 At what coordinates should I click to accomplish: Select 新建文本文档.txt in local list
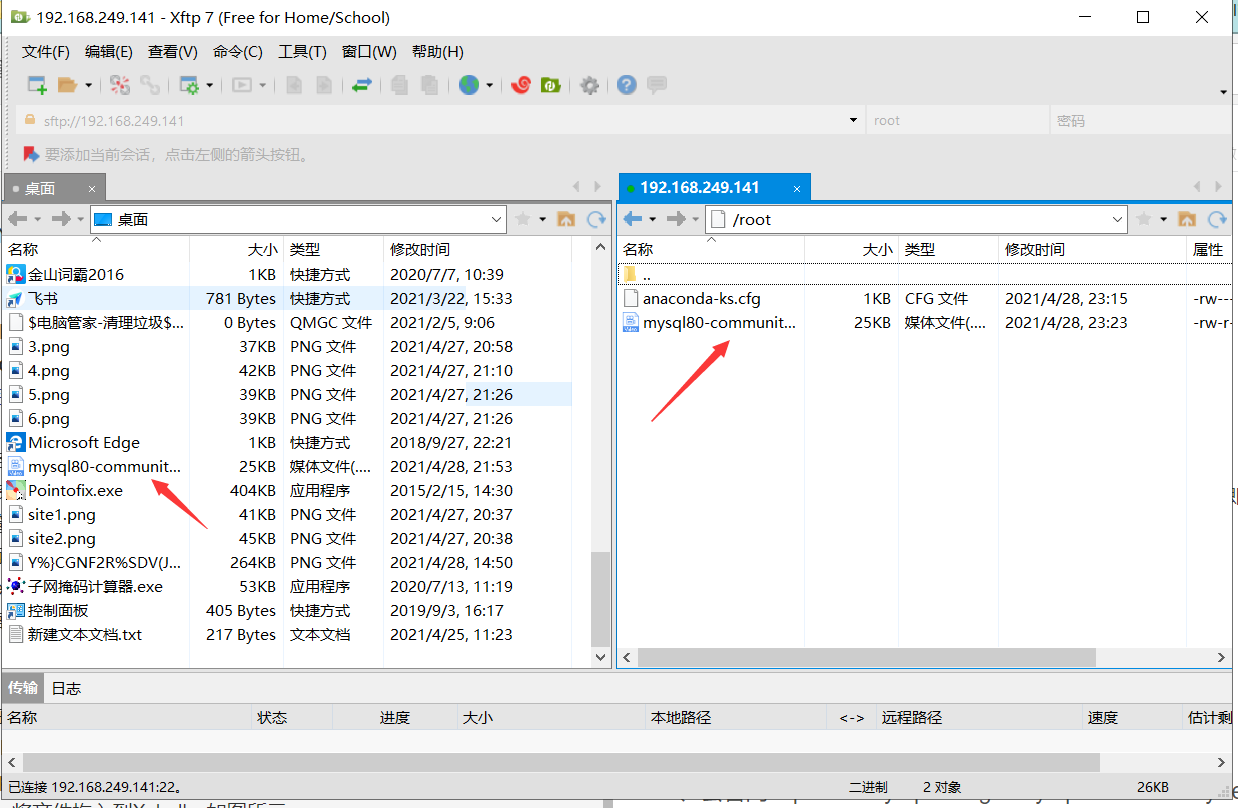click(85, 634)
